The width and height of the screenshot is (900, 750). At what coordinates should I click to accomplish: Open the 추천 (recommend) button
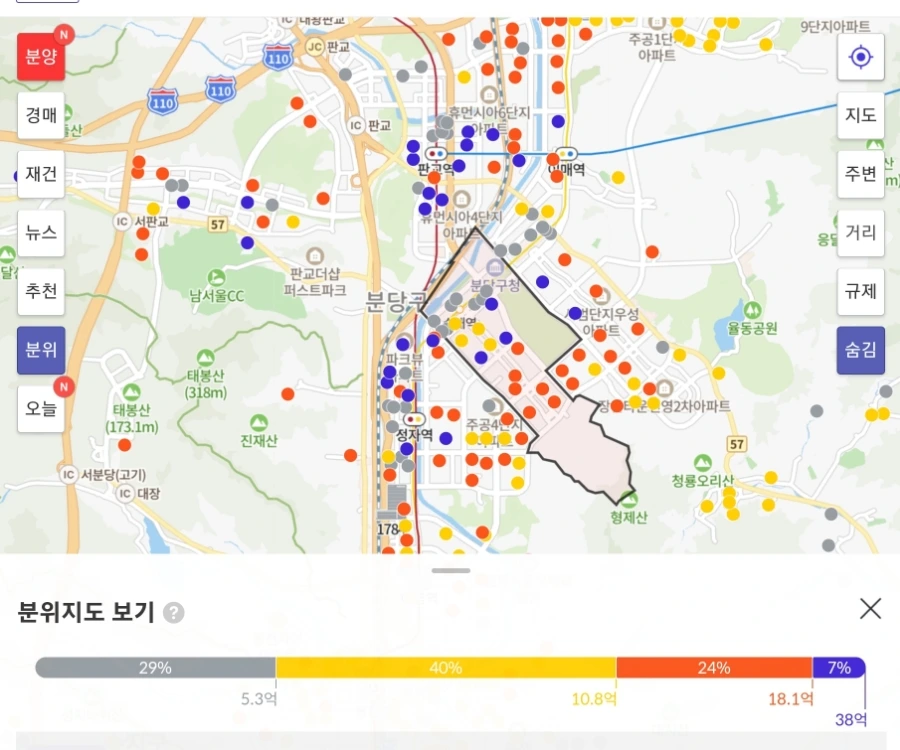pyautogui.click(x=41, y=292)
